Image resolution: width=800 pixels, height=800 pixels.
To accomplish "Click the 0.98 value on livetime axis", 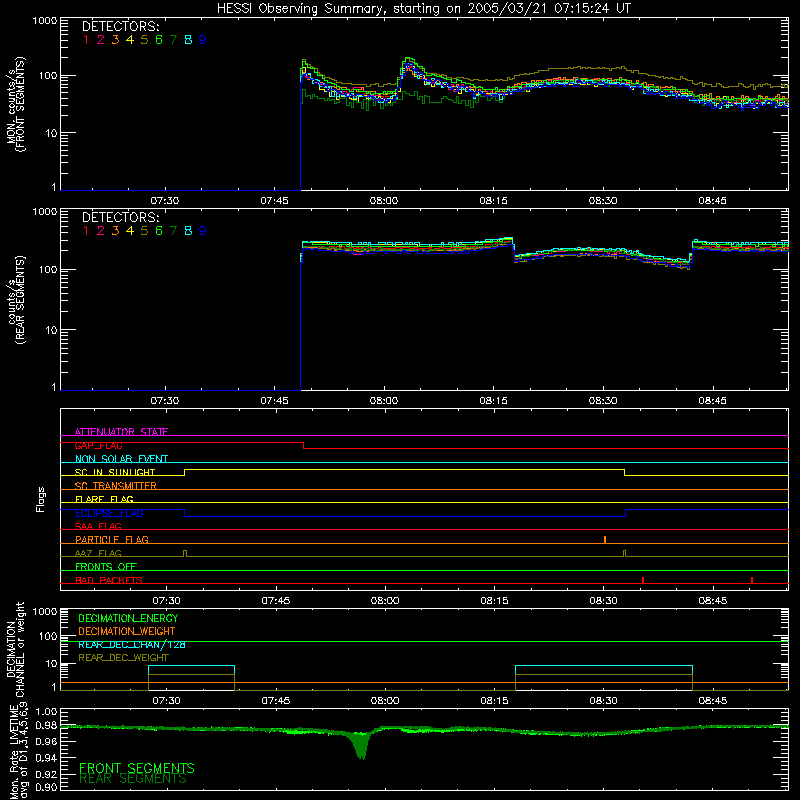I will (46, 725).
